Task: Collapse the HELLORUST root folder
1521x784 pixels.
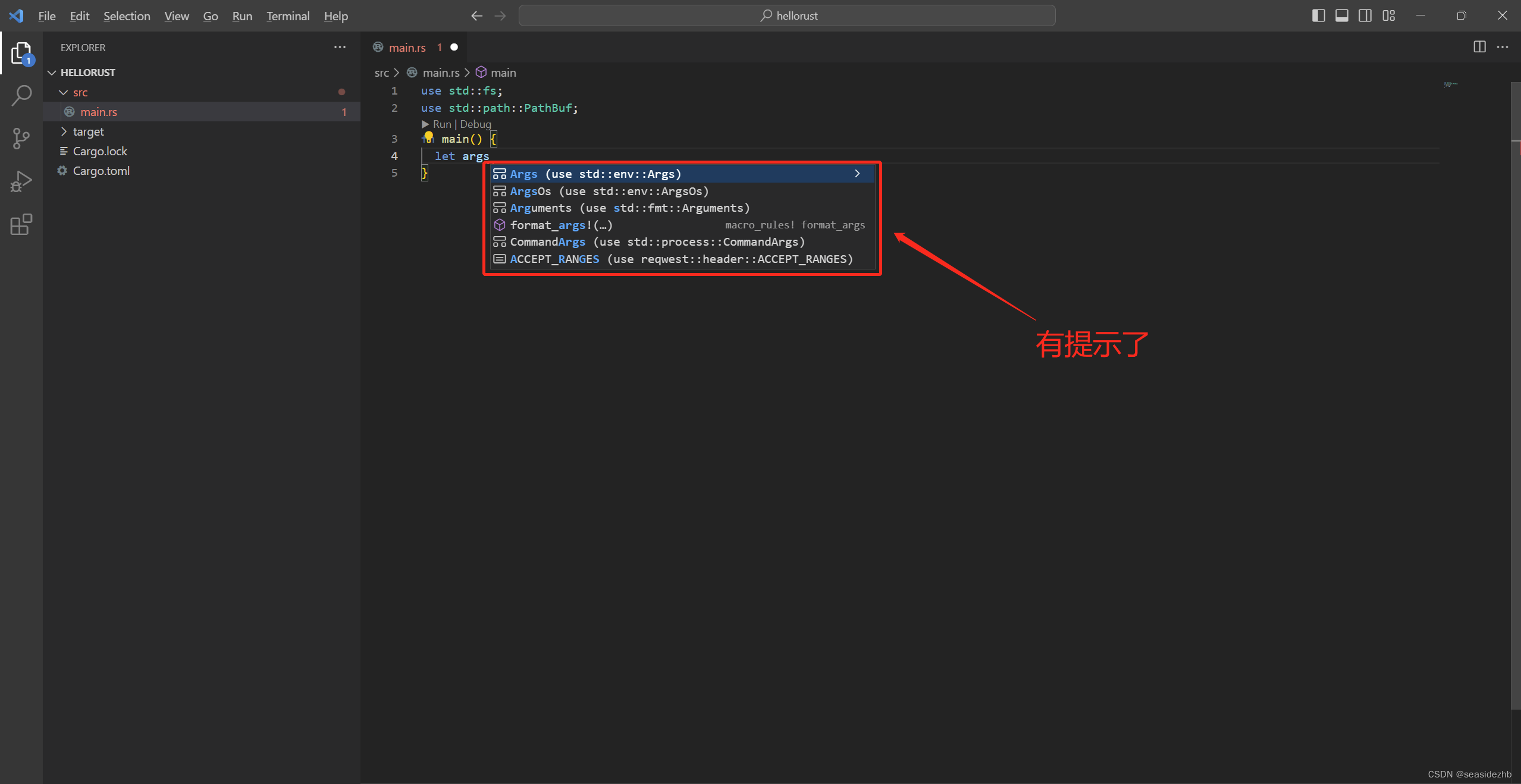Action: 52,73
